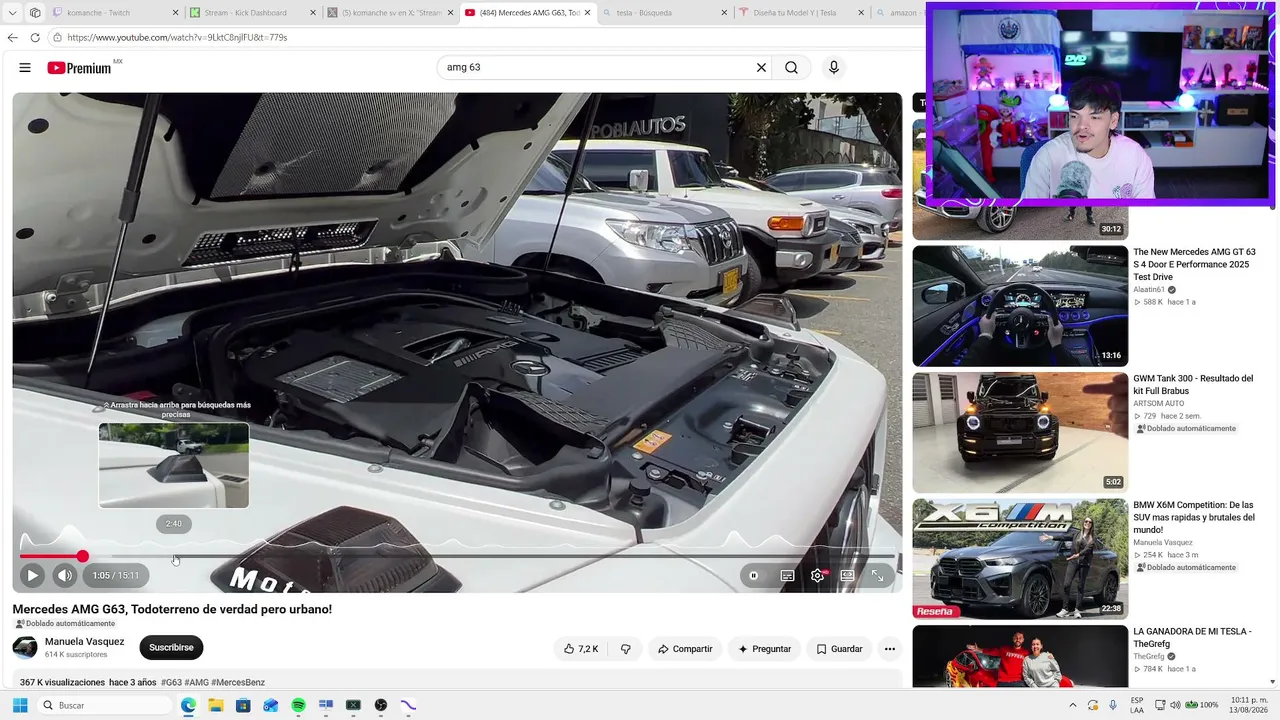Enter fullscreen video mode

pyautogui.click(x=877, y=575)
